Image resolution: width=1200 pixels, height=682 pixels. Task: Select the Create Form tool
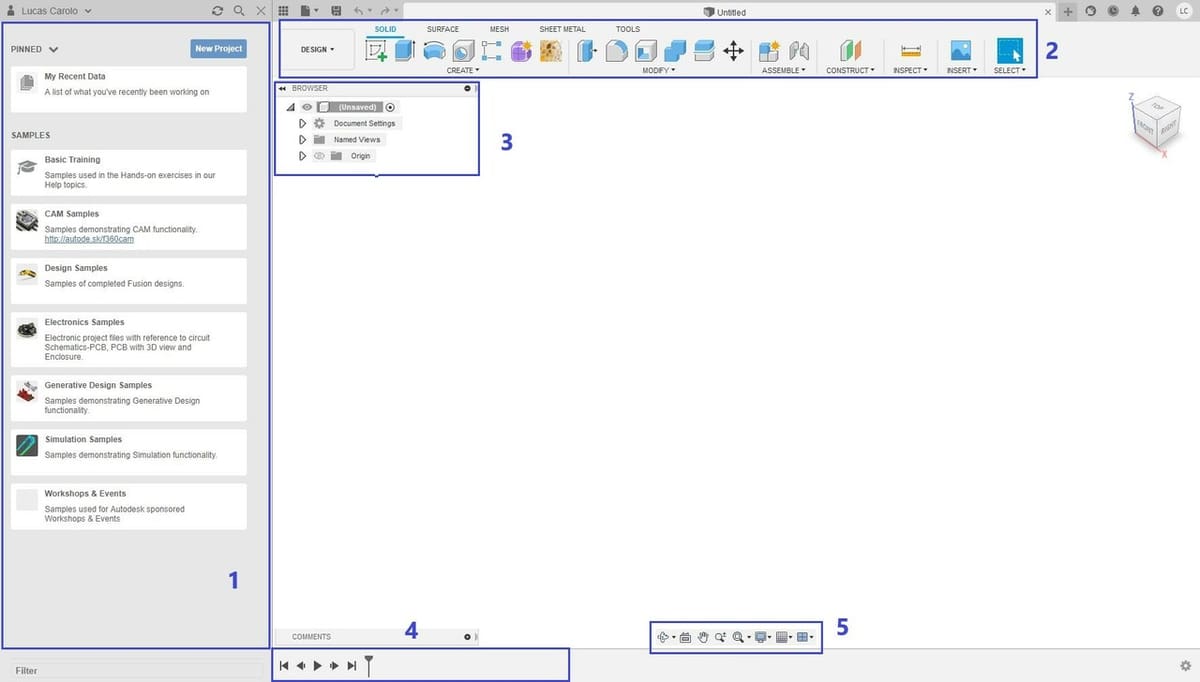[521, 50]
